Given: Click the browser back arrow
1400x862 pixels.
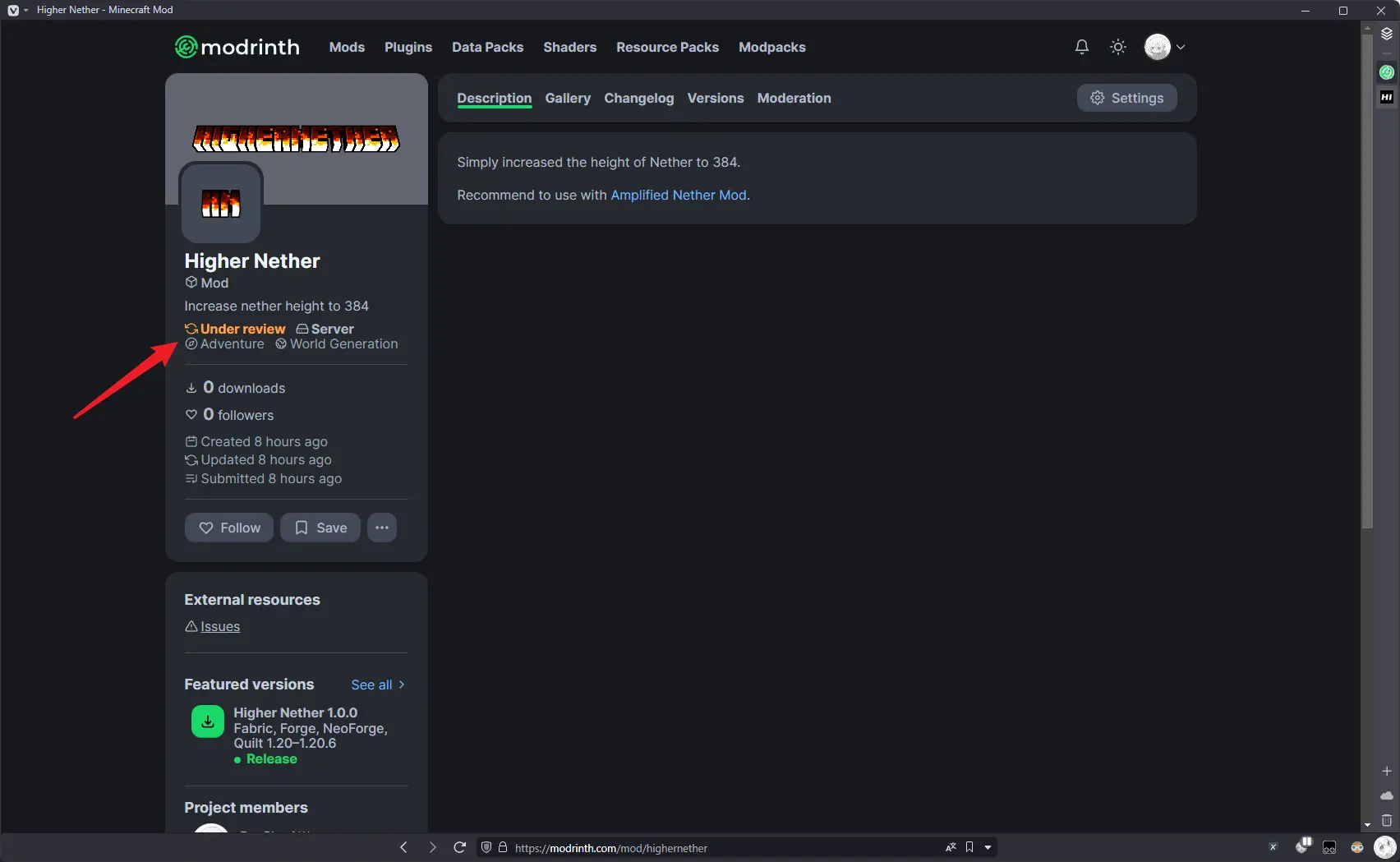Looking at the screenshot, I should coord(403,847).
